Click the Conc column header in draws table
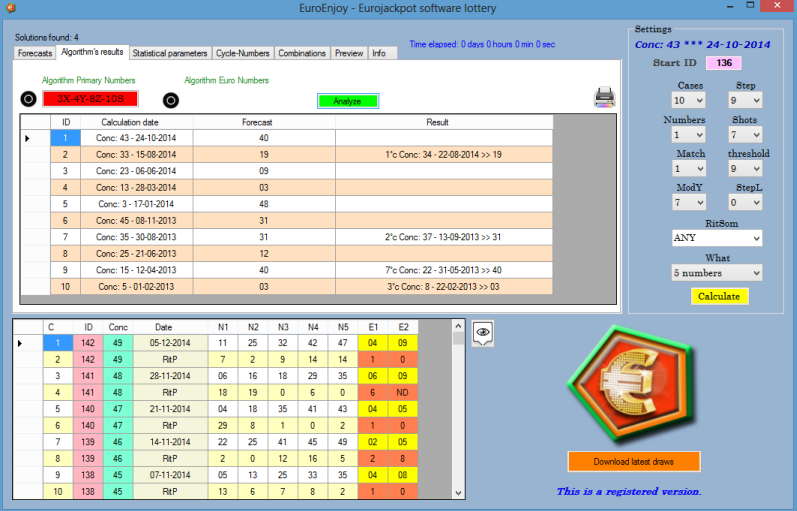The width and height of the screenshot is (797, 511). point(118,327)
